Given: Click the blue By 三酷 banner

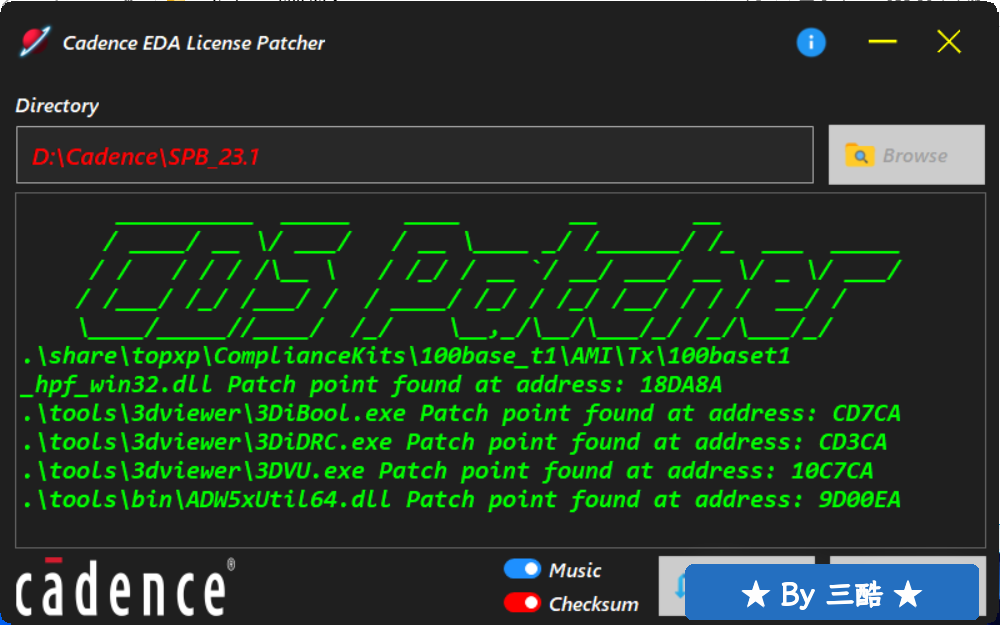Looking at the screenshot, I should click(x=832, y=592).
